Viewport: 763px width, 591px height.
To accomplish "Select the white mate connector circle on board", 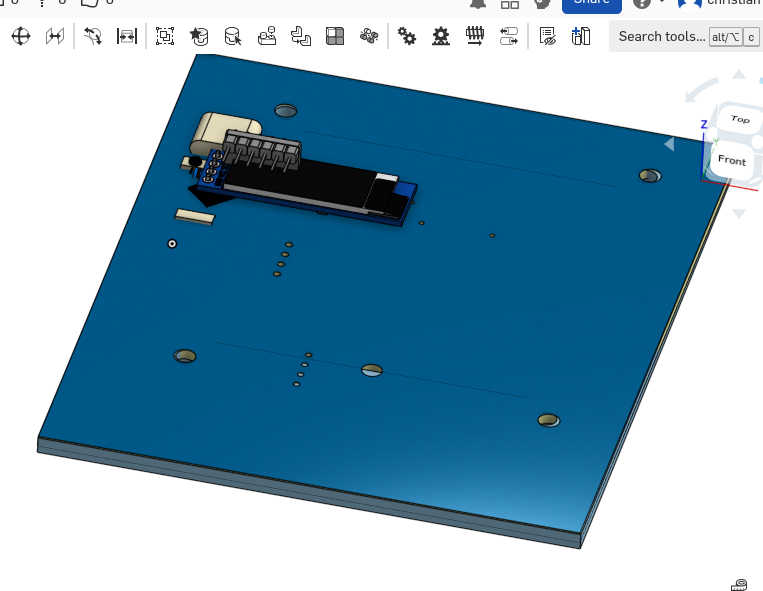I will pyautogui.click(x=172, y=244).
